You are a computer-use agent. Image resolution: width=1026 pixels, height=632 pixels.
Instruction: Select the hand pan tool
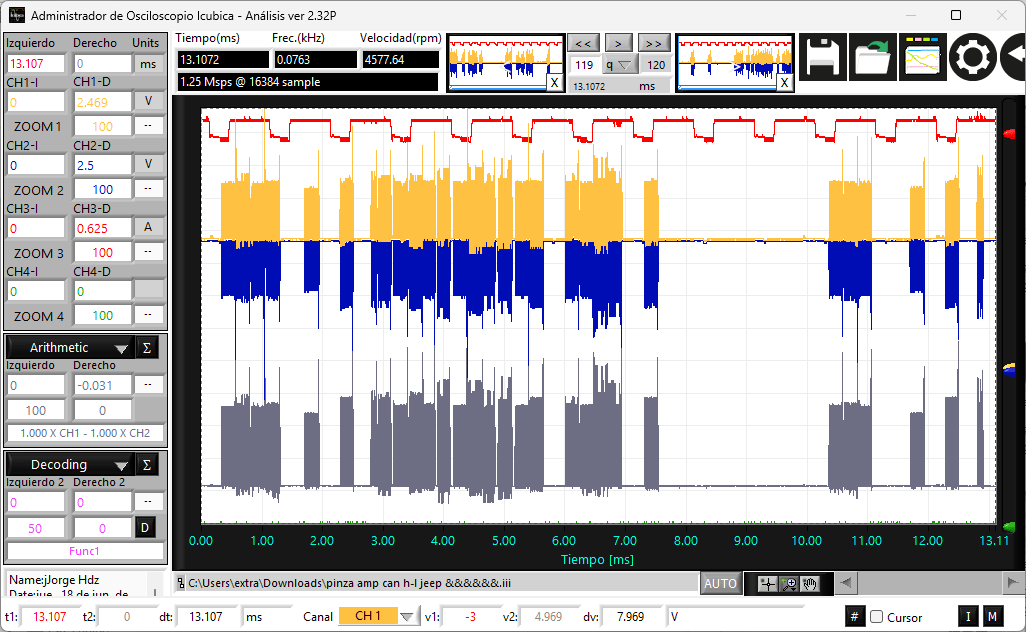pos(810,584)
